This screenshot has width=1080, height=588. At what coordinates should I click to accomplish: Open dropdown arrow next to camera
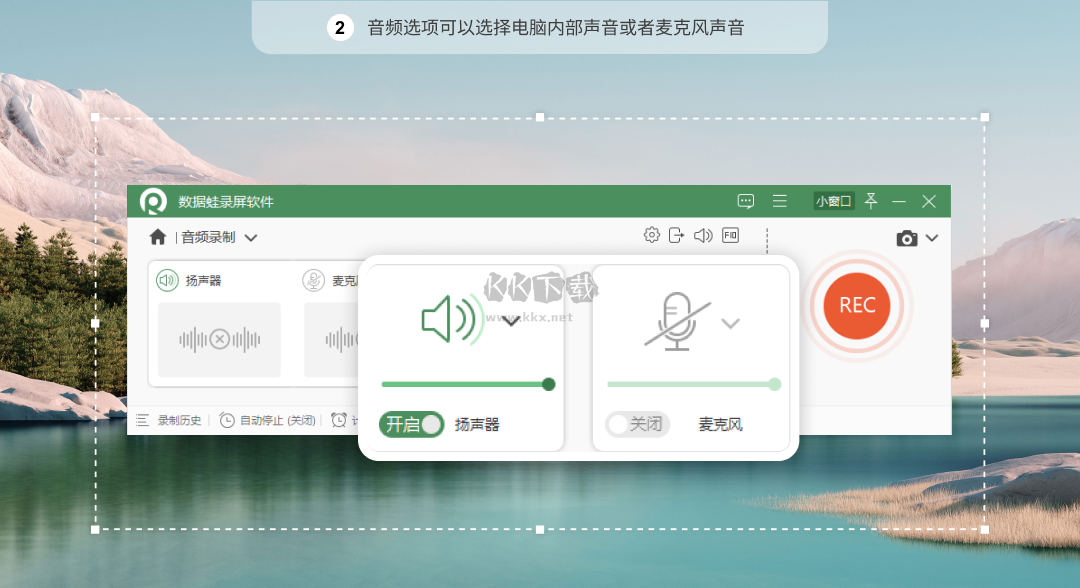point(932,238)
